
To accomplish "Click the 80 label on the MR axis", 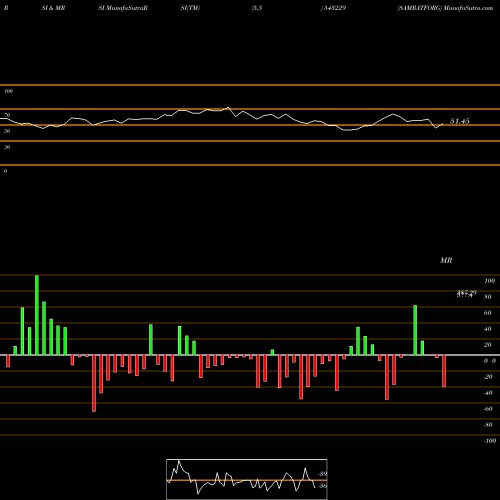I will click(x=488, y=297).
